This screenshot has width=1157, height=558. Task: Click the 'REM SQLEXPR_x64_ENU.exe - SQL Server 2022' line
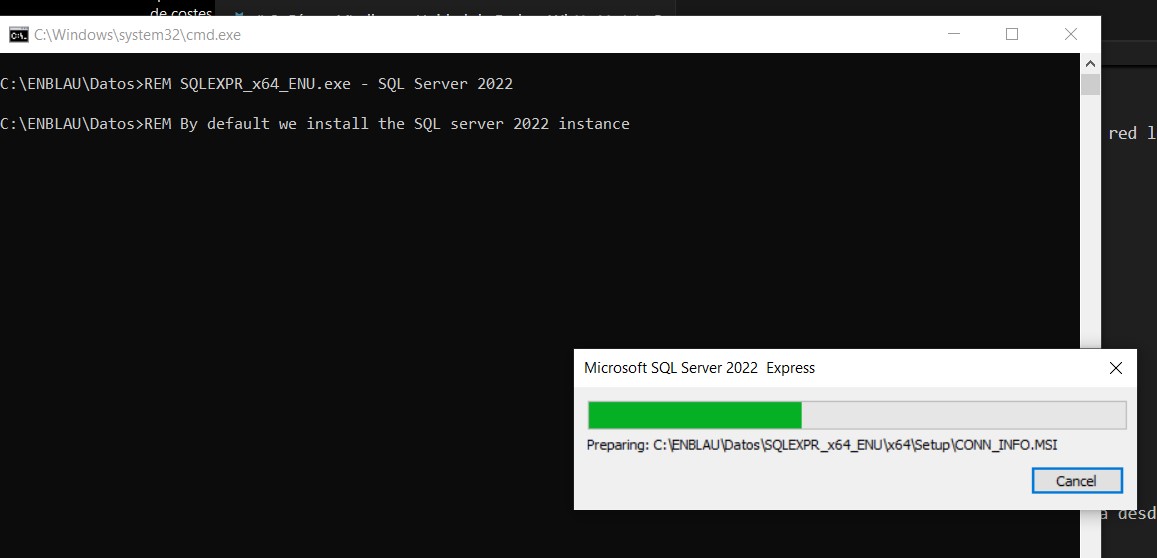point(256,83)
